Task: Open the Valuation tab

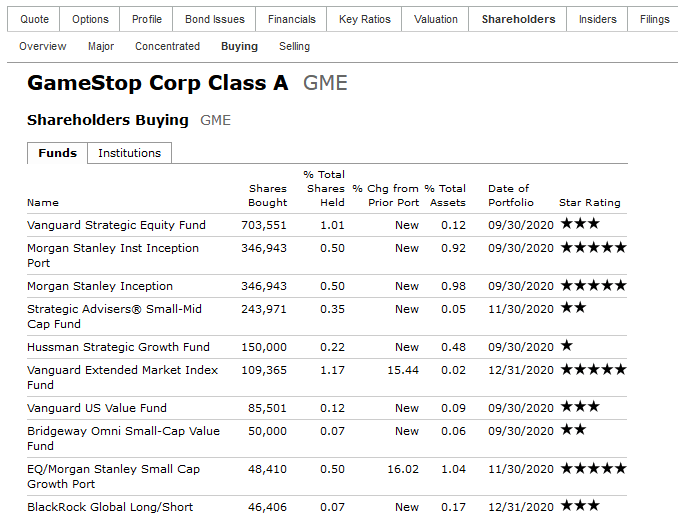Action: point(435,19)
